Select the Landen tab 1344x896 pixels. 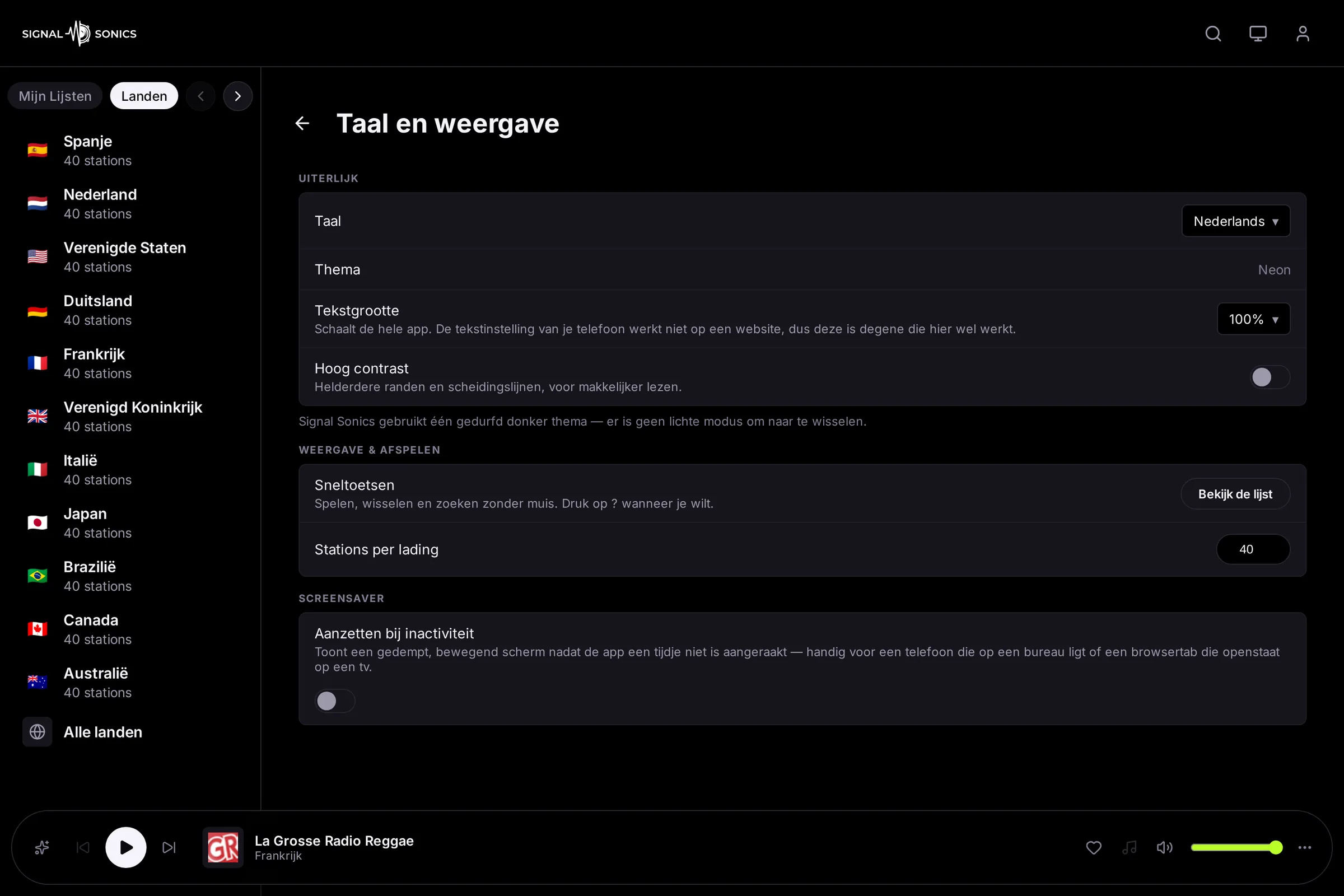coord(144,96)
